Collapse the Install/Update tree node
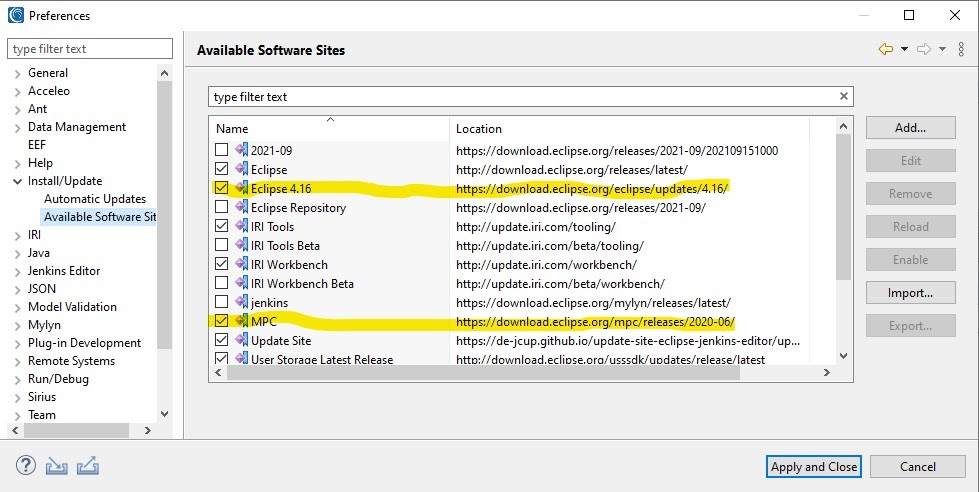This screenshot has height=492, width=979. [x=17, y=181]
